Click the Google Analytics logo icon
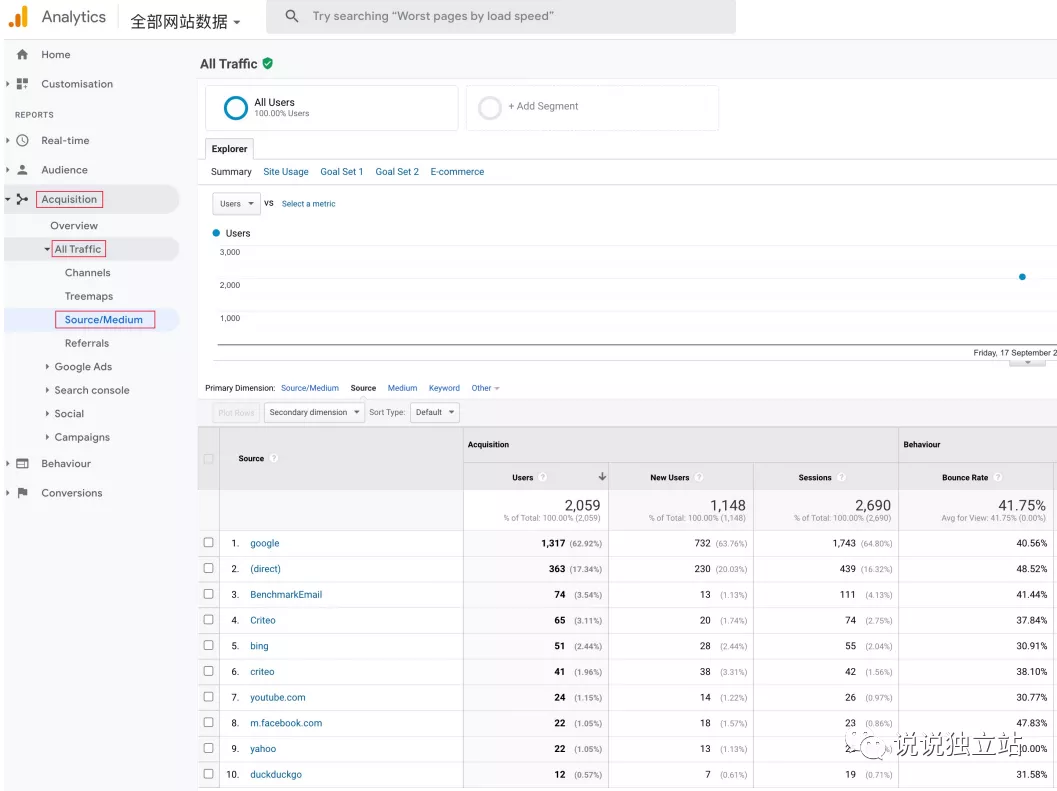The height and width of the screenshot is (791, 1057). click(18, 17)
